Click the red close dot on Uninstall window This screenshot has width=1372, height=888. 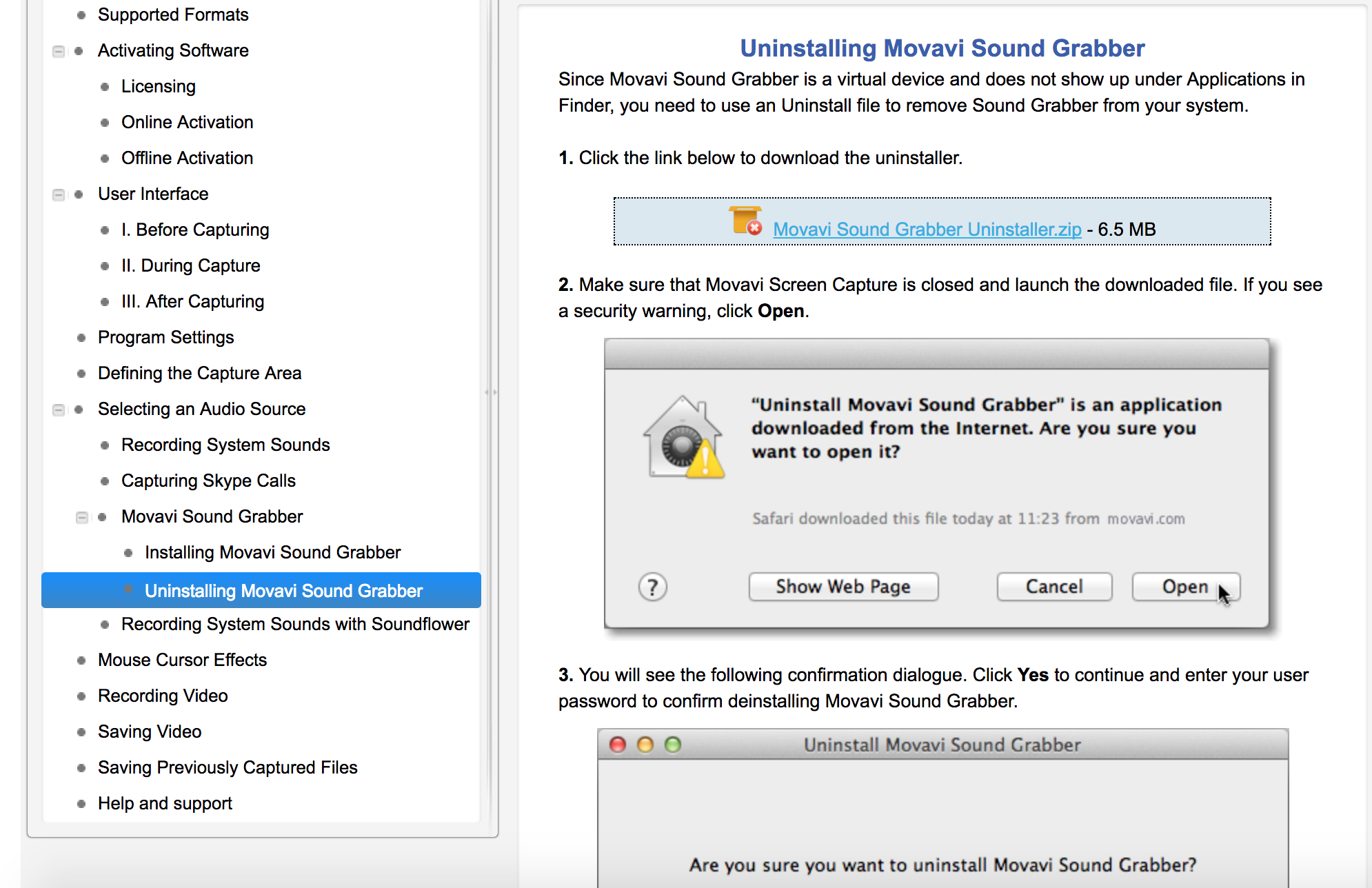coord(618,745)
